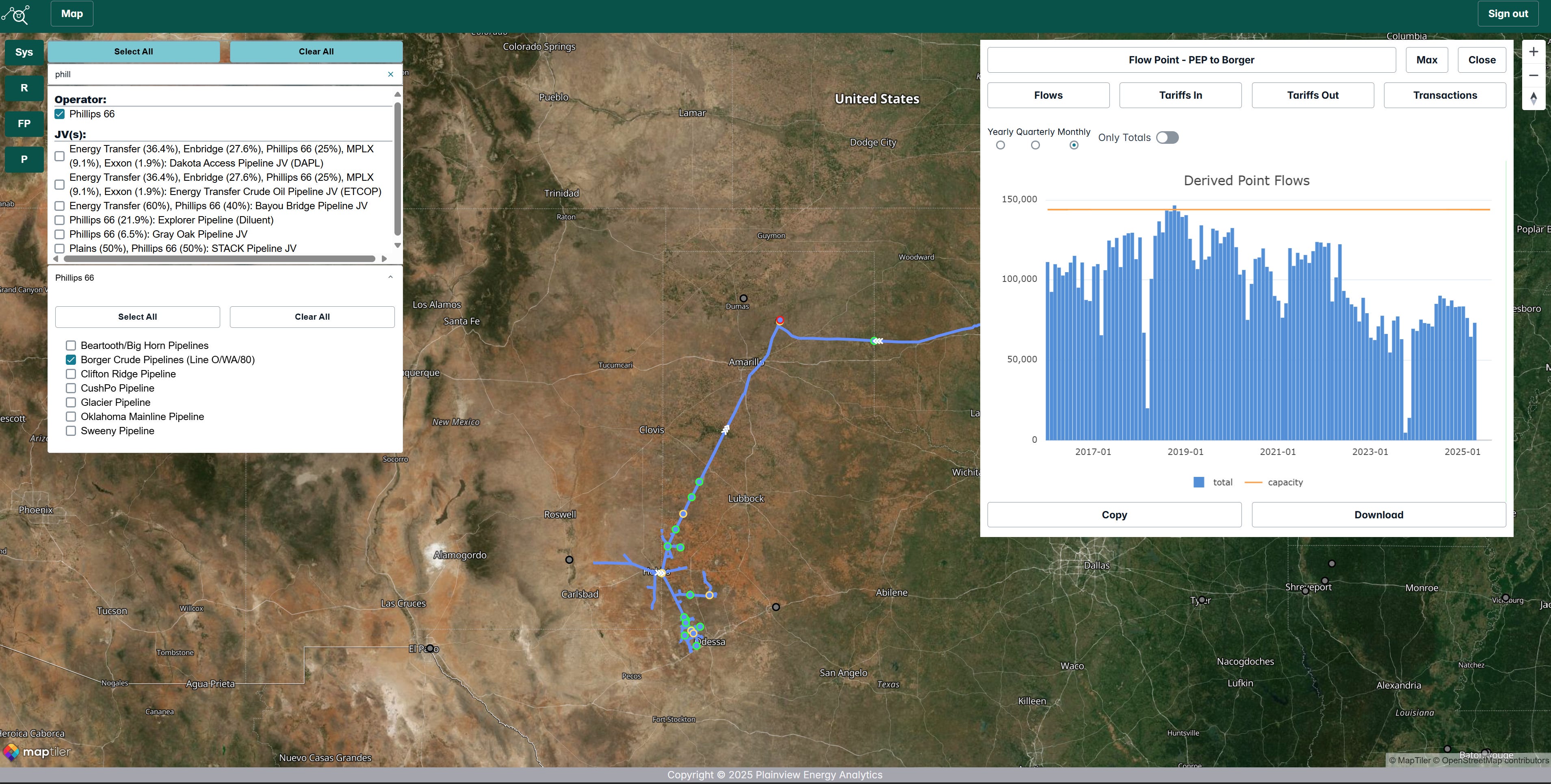Screen dimensions: 1551x784
Task: Zoom out with the map minus icon
Action: coord(1533,75)
